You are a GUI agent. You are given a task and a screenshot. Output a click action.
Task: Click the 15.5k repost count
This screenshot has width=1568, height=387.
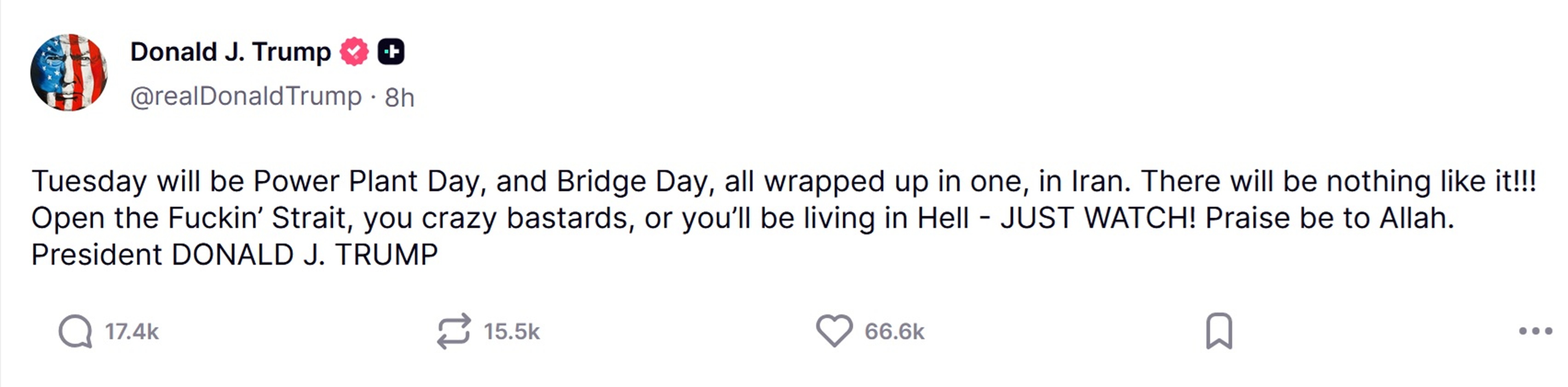tap(511, 332)
